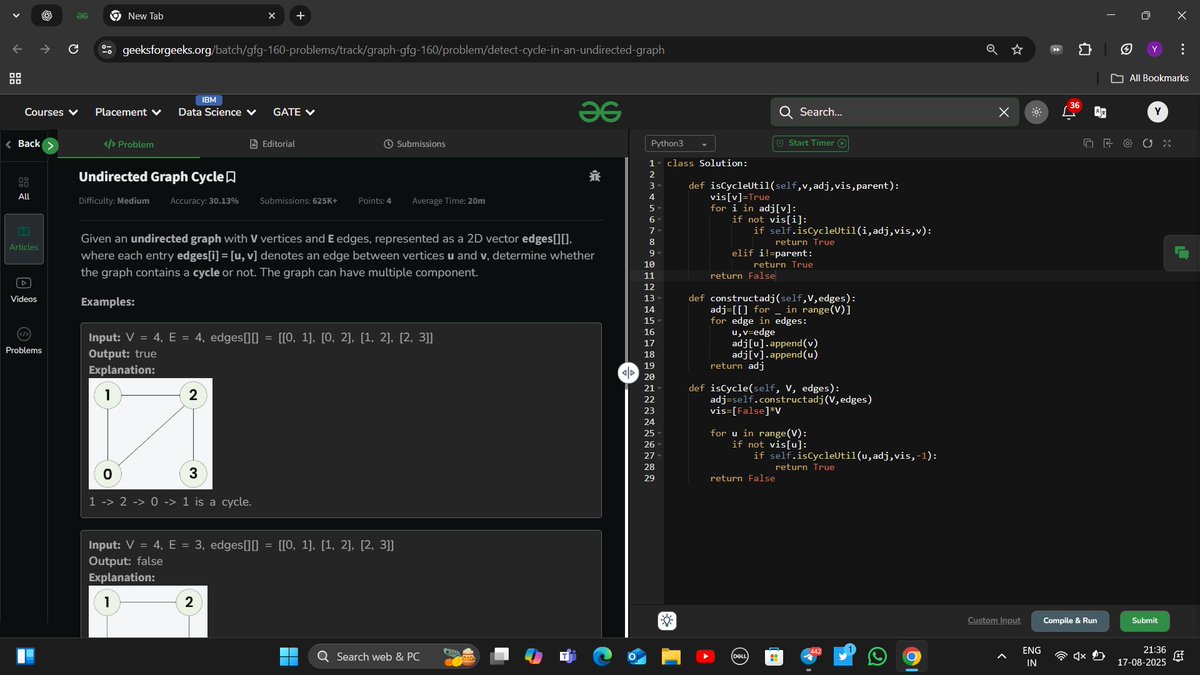Viewport: 1200px width, 675px height.
Task: Open Videos in the left sidebar
Action: (x=24, y=290)
